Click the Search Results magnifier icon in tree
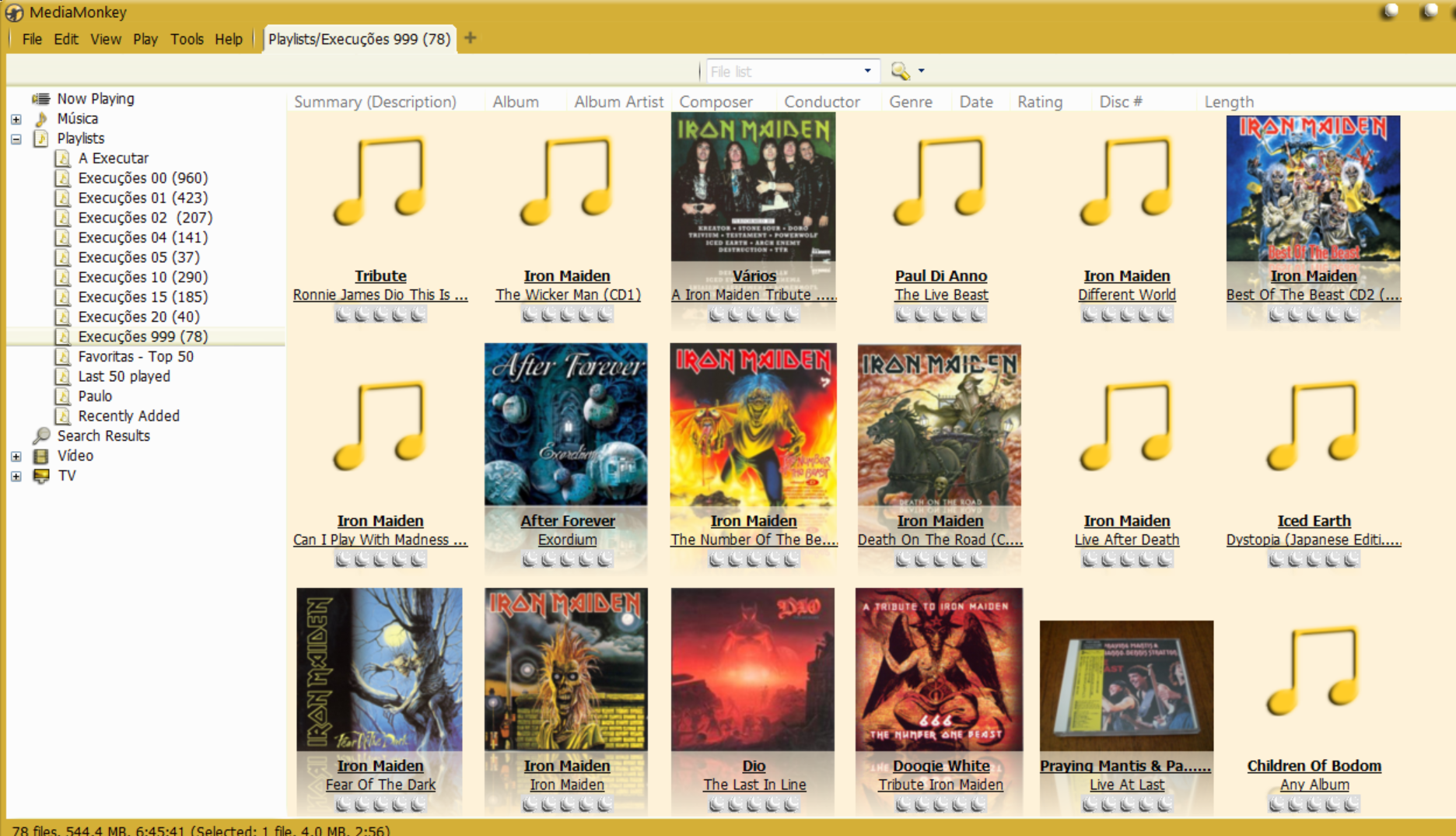The image size is (1456, 836). pyautogui.click(x=41, y=436)
